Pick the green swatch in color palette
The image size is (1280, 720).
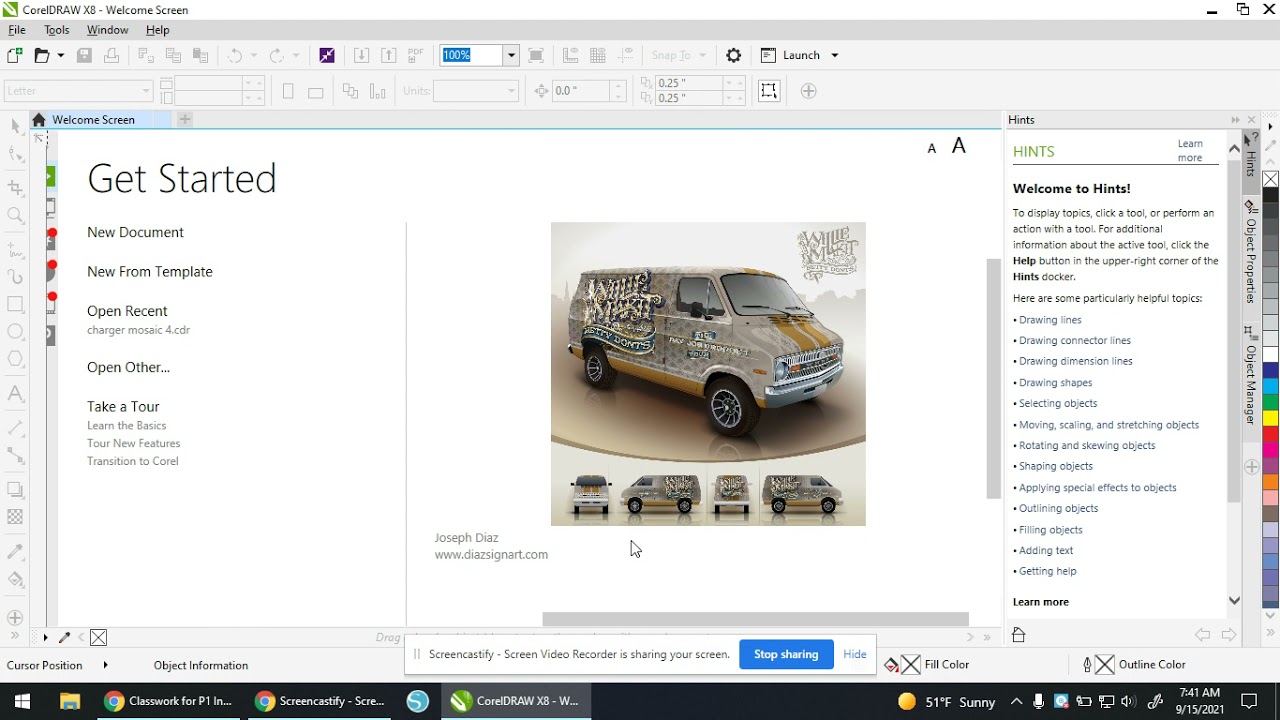1270,402
